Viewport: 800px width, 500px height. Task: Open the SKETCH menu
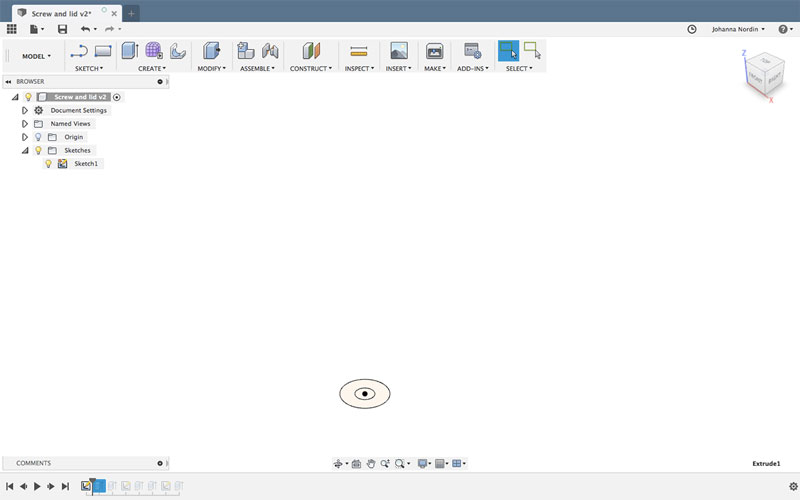coord(89,68)
